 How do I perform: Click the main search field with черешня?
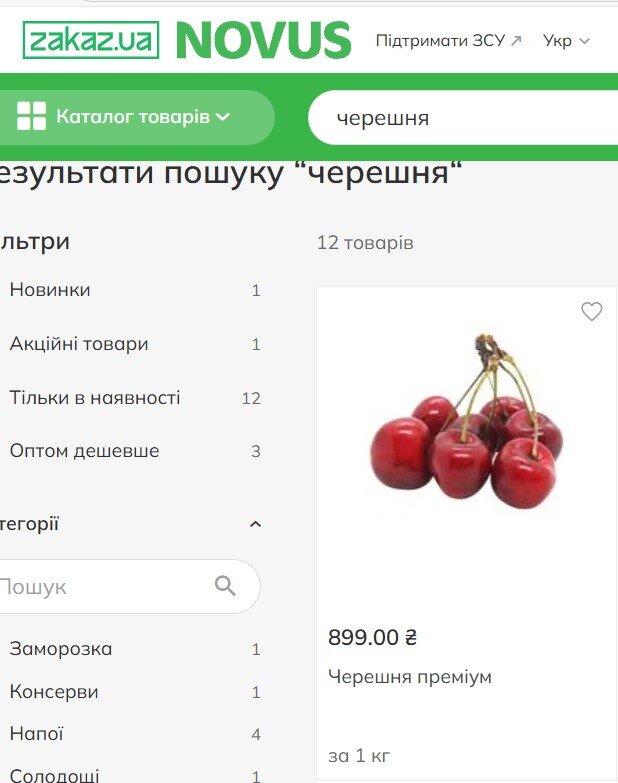[x=464, y=118]
